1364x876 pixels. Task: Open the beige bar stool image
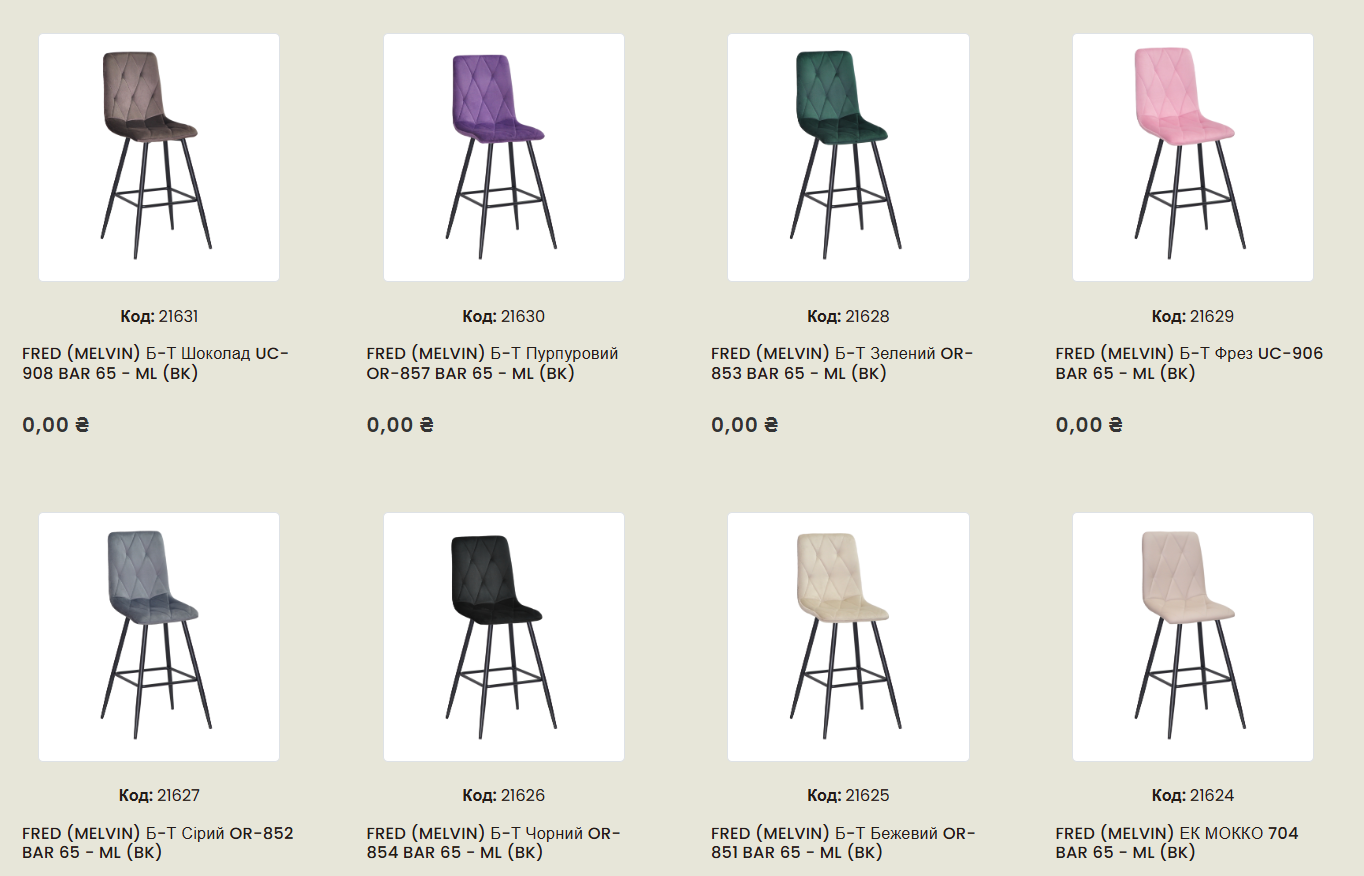click(848, 637)
